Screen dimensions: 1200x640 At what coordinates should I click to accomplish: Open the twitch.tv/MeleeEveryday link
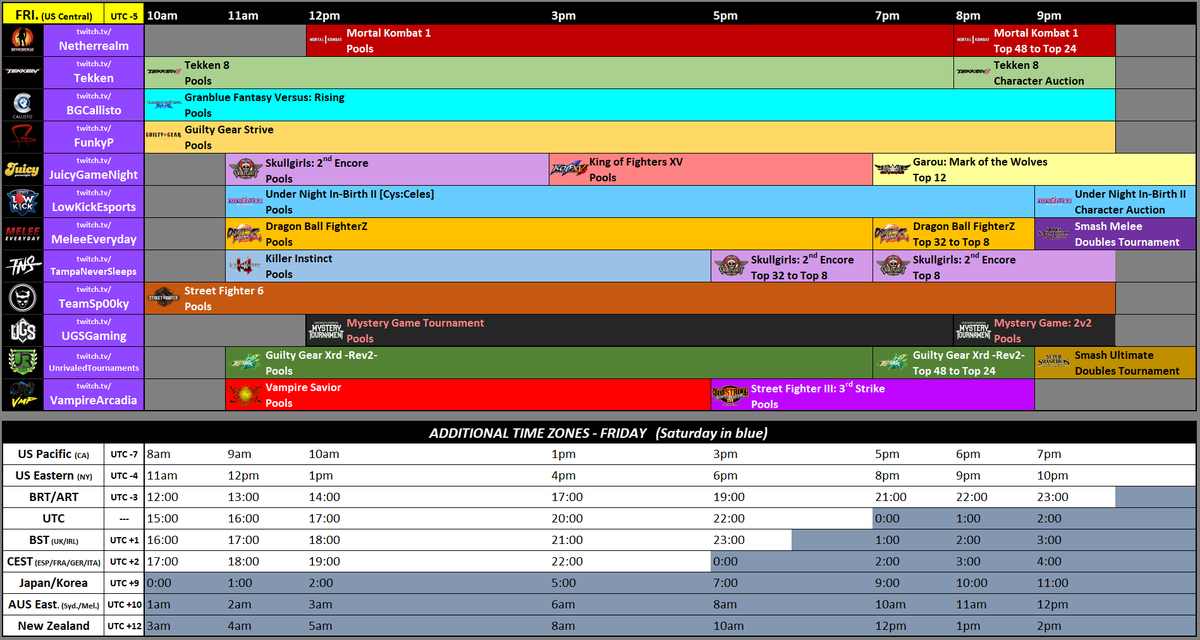[x=96, y=233]
